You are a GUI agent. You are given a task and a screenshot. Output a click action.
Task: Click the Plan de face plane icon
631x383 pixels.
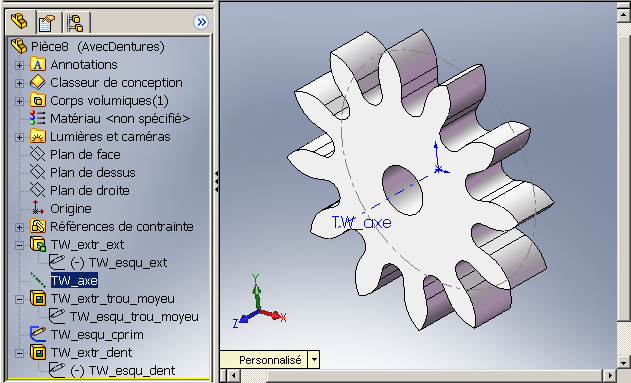[37, 154]
